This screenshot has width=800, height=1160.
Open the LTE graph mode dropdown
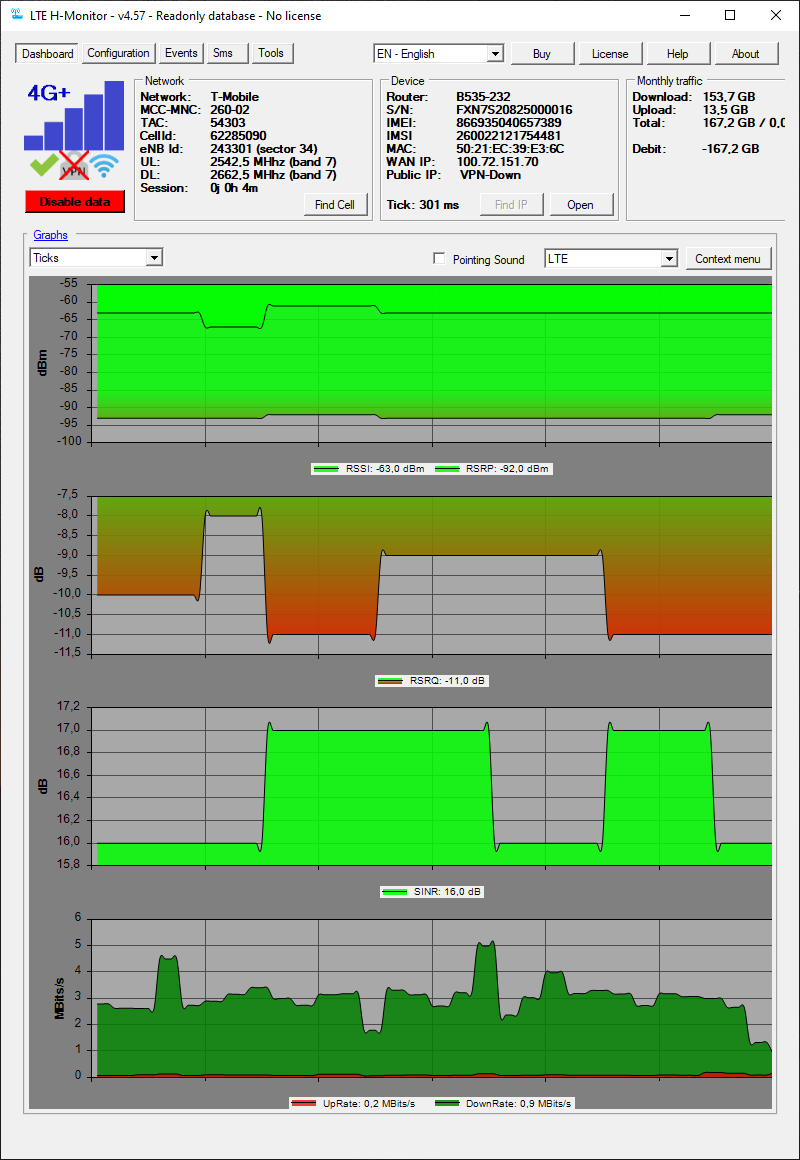pos(611,258)
